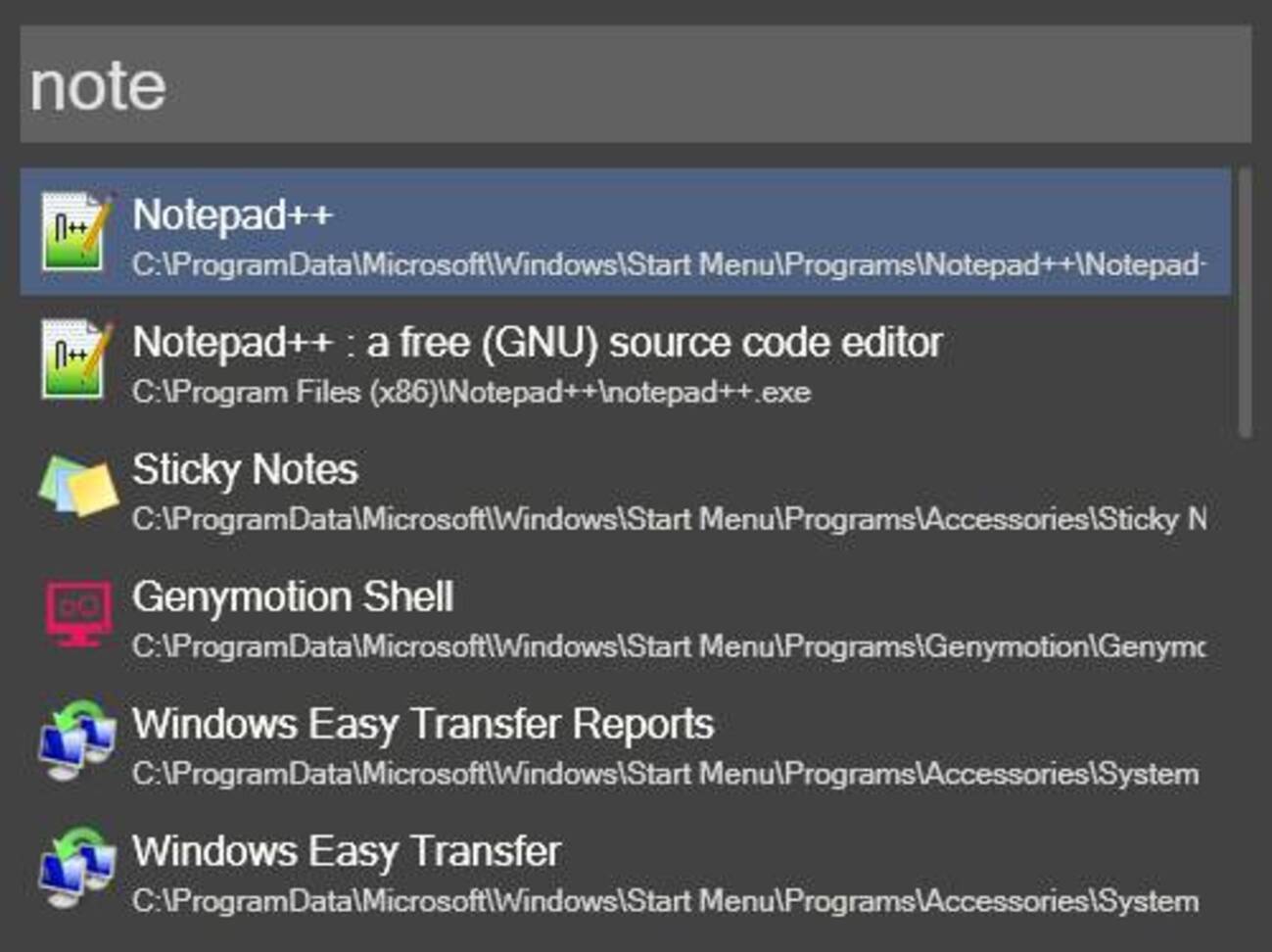Click the Notepad++ Start Menu path text
The height and width of the screenshot is (952, 1272).
(668, 264)
